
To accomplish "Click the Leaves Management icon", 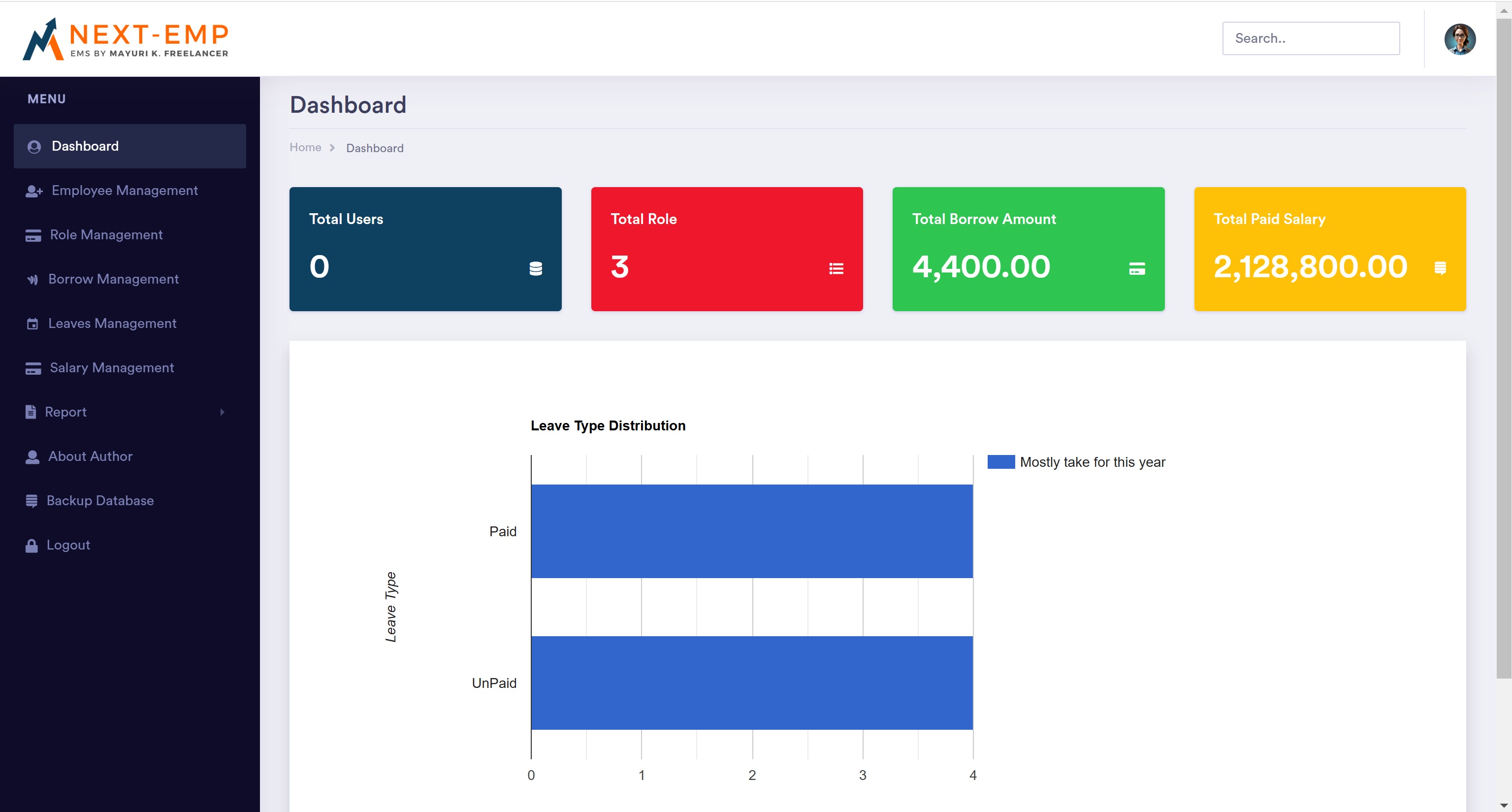I will (x=32, y=323).
